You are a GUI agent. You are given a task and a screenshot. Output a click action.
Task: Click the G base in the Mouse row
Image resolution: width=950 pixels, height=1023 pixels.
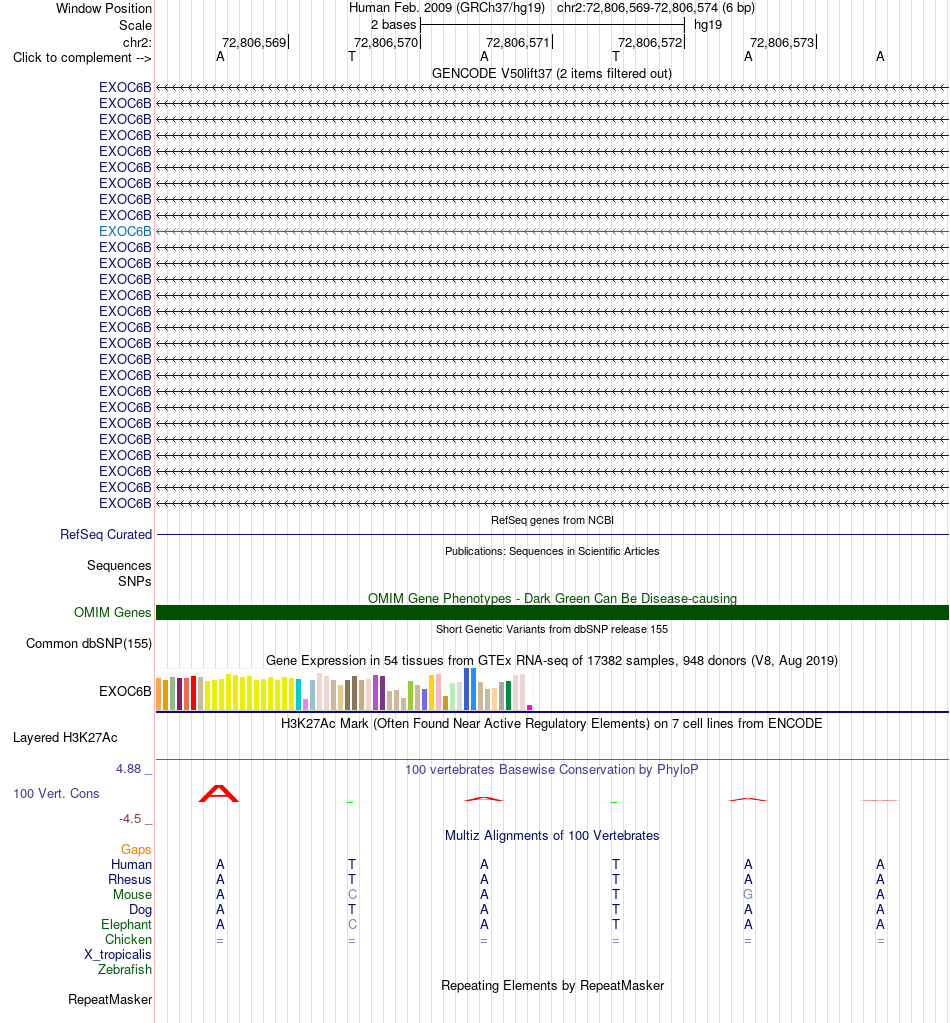point(748,894)
